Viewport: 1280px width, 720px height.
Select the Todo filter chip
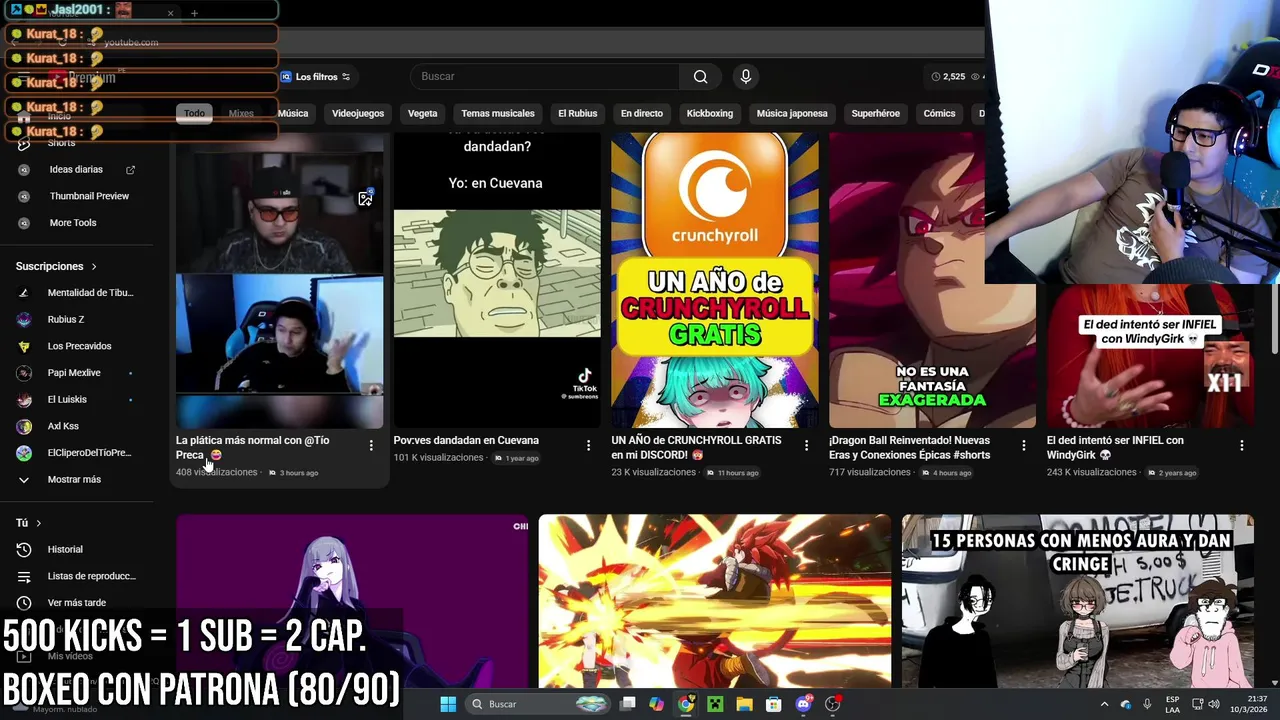point(194,113)
